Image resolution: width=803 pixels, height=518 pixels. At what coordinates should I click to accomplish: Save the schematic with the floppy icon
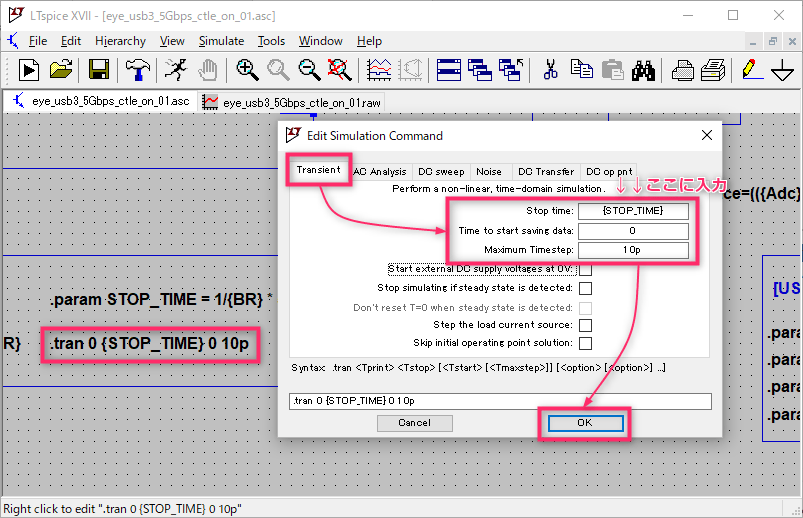point(99,70)
